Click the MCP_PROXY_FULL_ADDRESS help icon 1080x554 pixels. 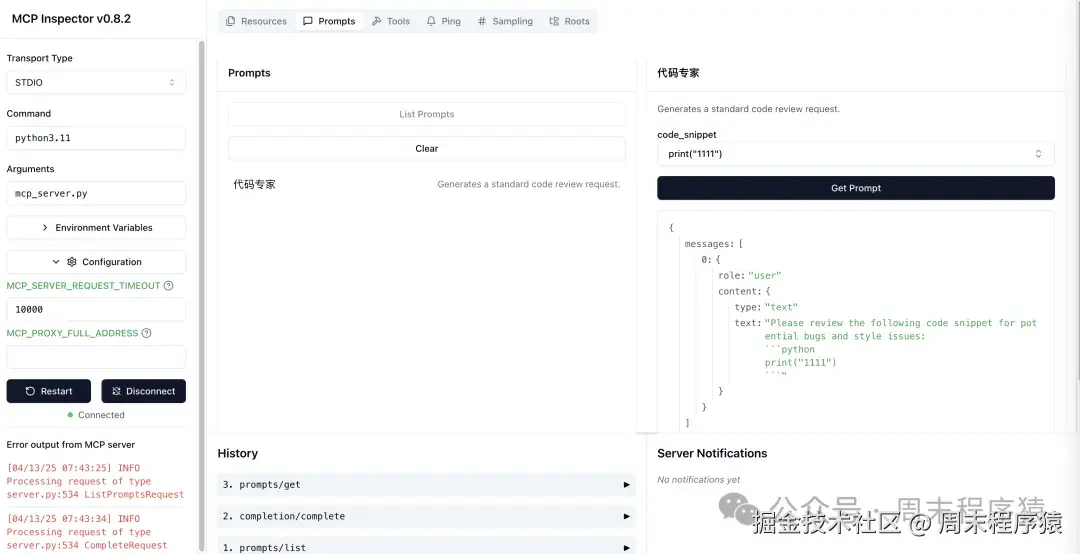(x=146, y=333)
